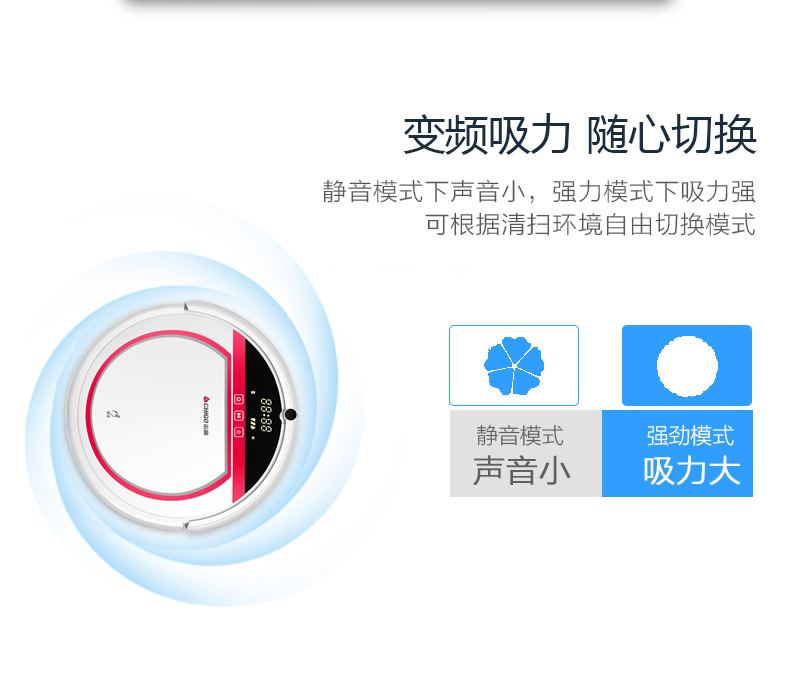Click the 声音小 text in gray box
This screenshot has width=790, height=696.
(521, 471)
